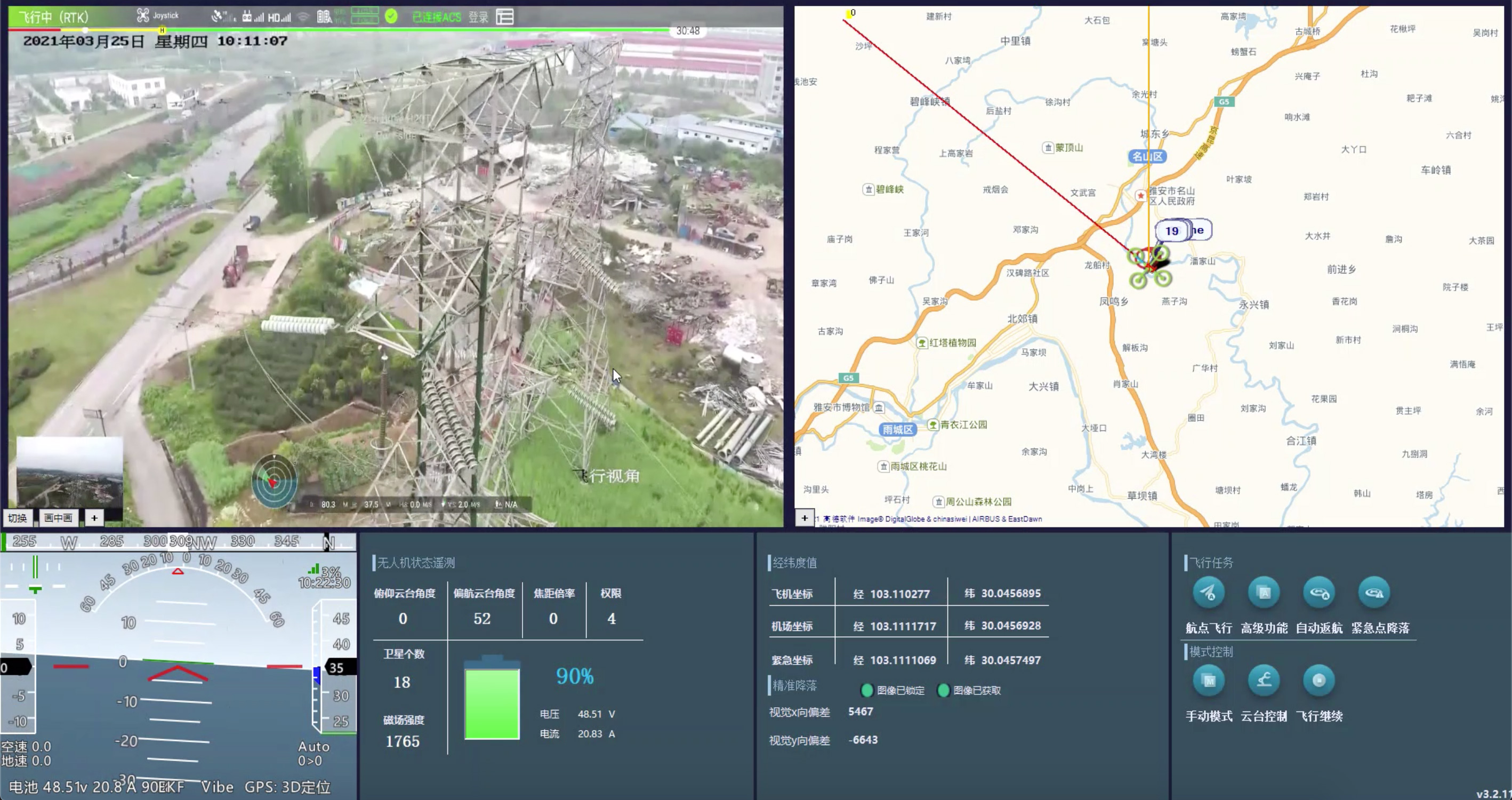The width and height of the screenshot is (1512, 800).
Task: Click the HD video signal icon
Action: (279, 17)
